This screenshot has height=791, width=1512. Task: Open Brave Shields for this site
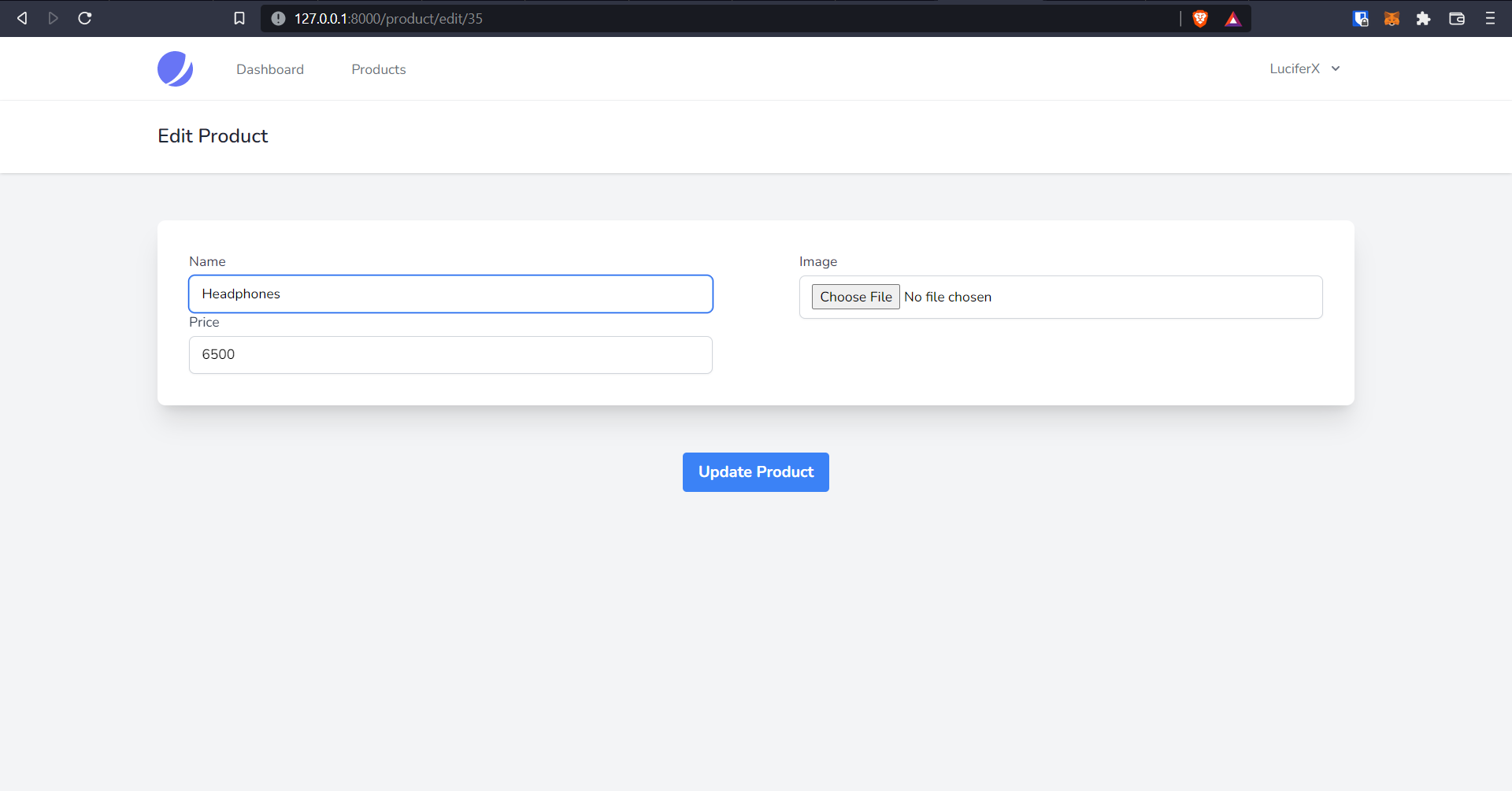tap(1199, 18)
